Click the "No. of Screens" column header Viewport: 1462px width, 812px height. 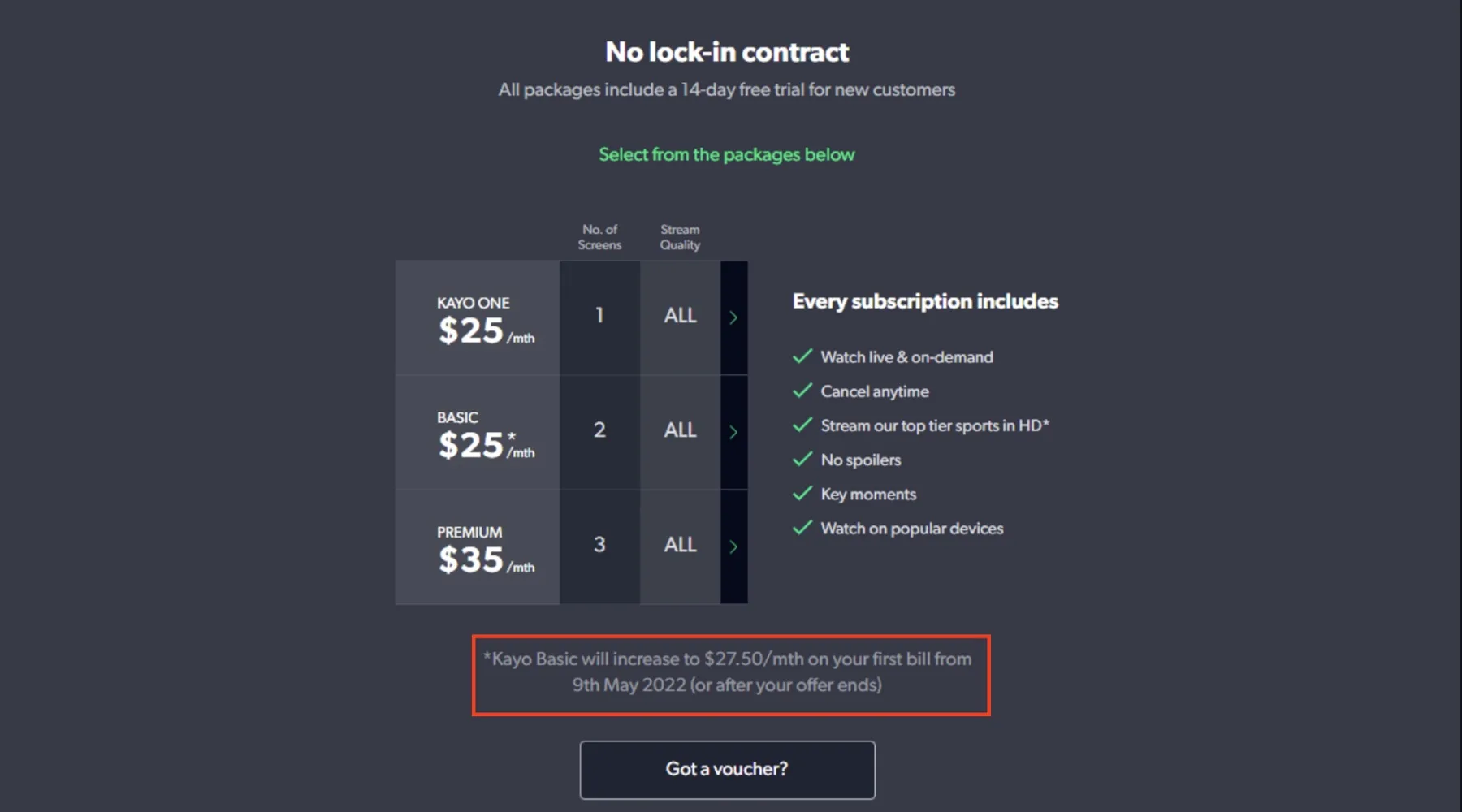pyautogui.click(x=599, y=237)
